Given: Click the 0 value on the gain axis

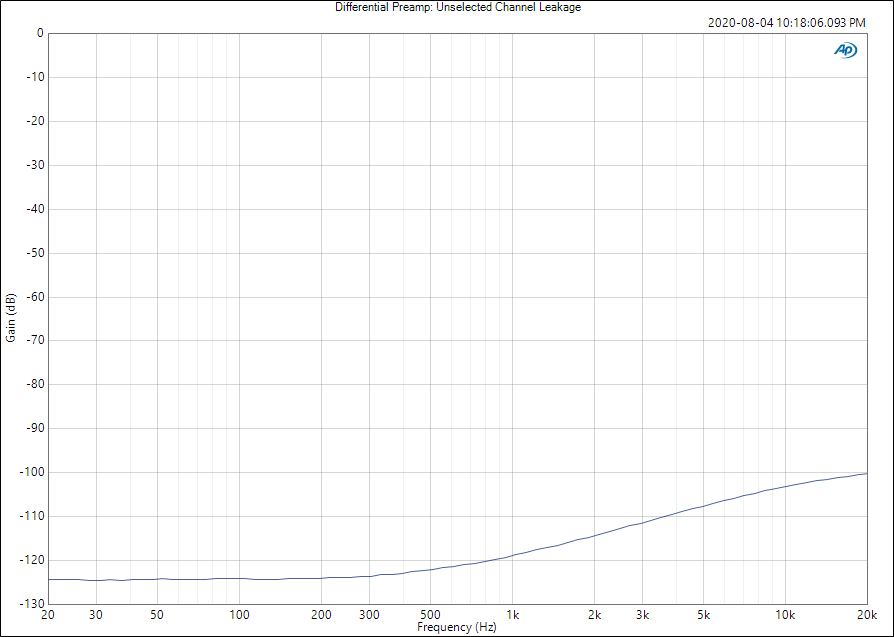Looking at the screenshot, I should pyautogui.click(x=40, y=33).
